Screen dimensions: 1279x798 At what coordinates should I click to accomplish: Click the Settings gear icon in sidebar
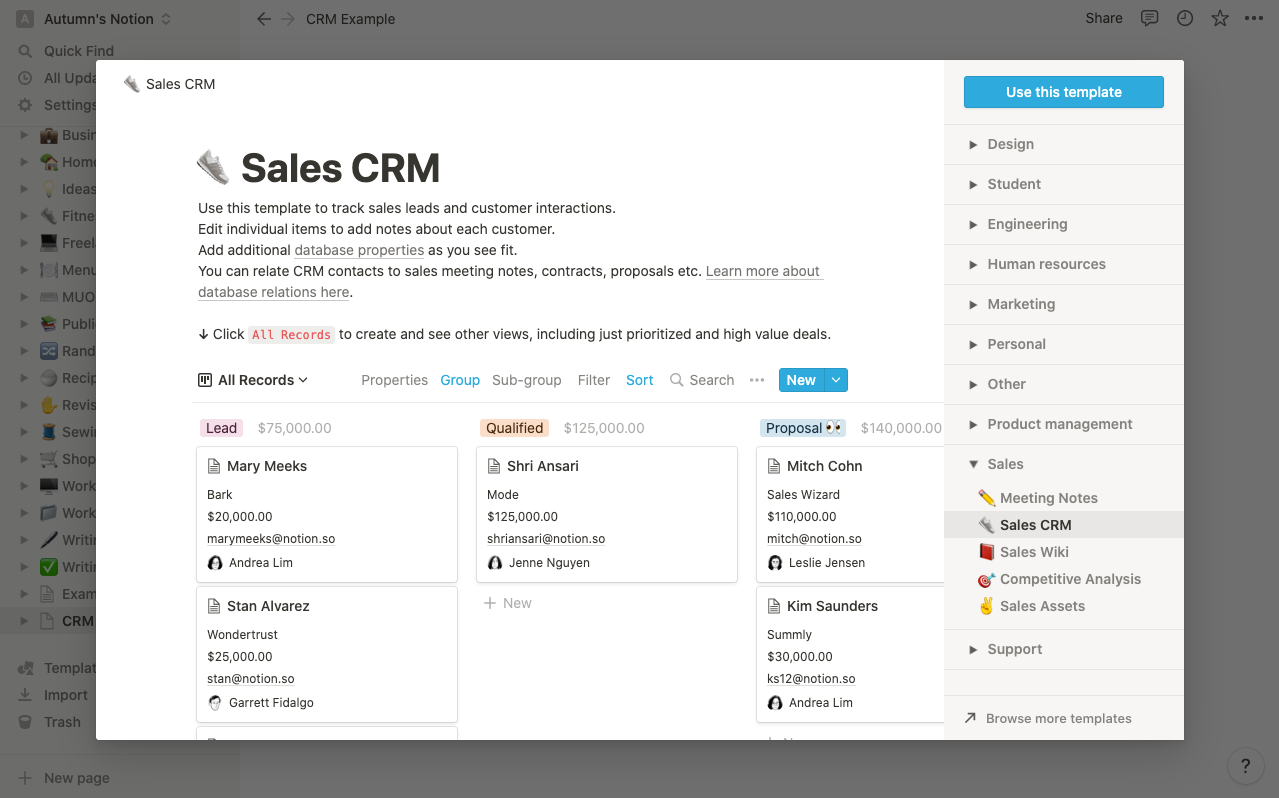[x=25, y=105]
